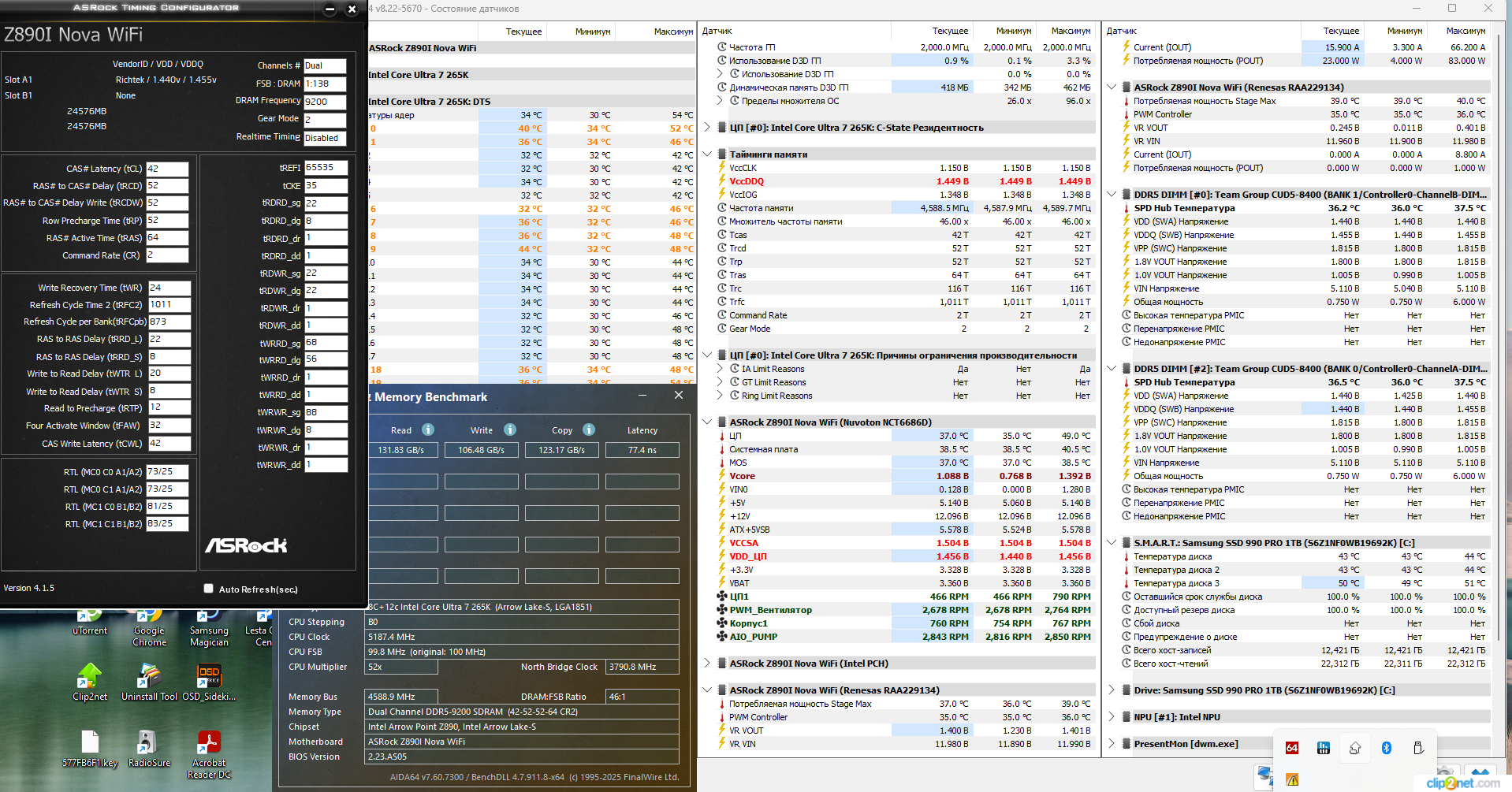1512x792 pixels.
Task: Click the fan icon beside ЦП1 sensor
Action: click(x=721, y=597)
